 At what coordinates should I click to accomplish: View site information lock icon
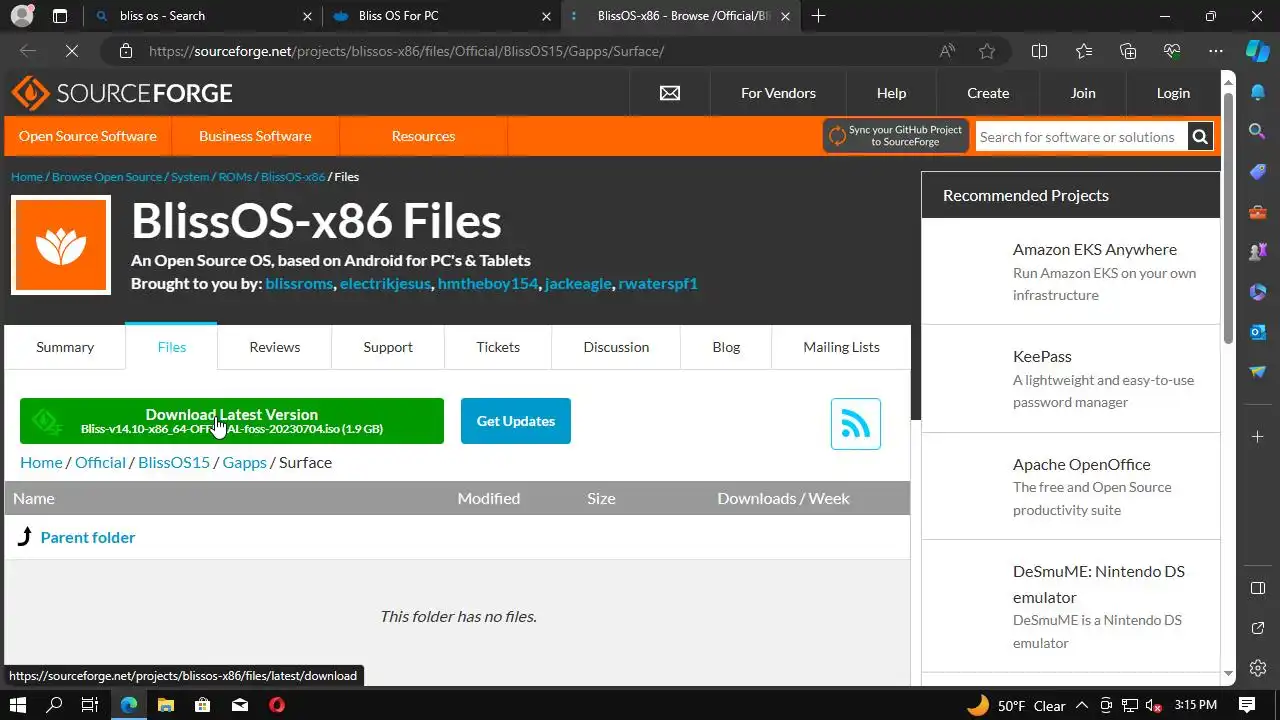coord(125,51)
